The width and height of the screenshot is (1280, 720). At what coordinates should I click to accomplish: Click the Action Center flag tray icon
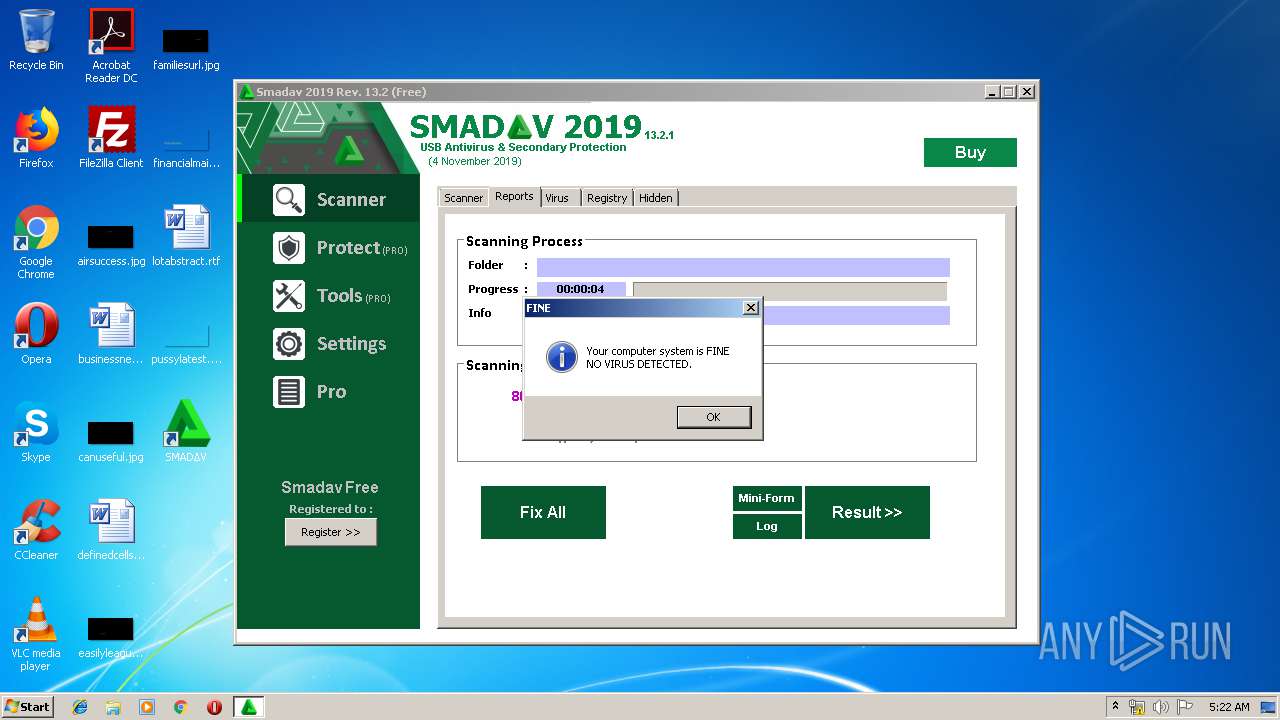pos(1184,707)
